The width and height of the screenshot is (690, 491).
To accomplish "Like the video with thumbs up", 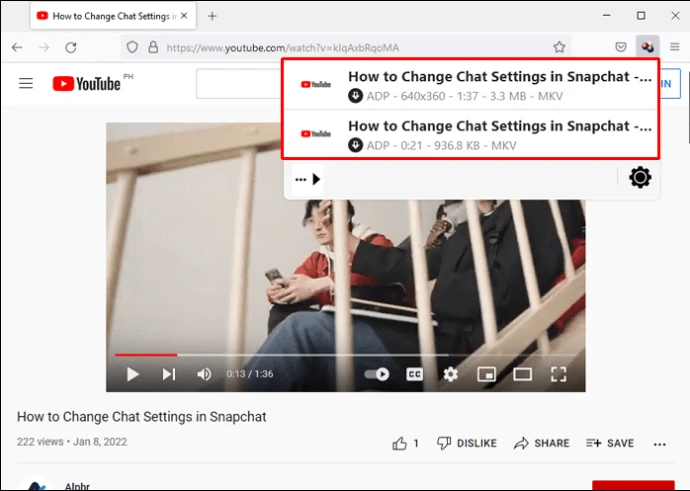I will (399, 443).
